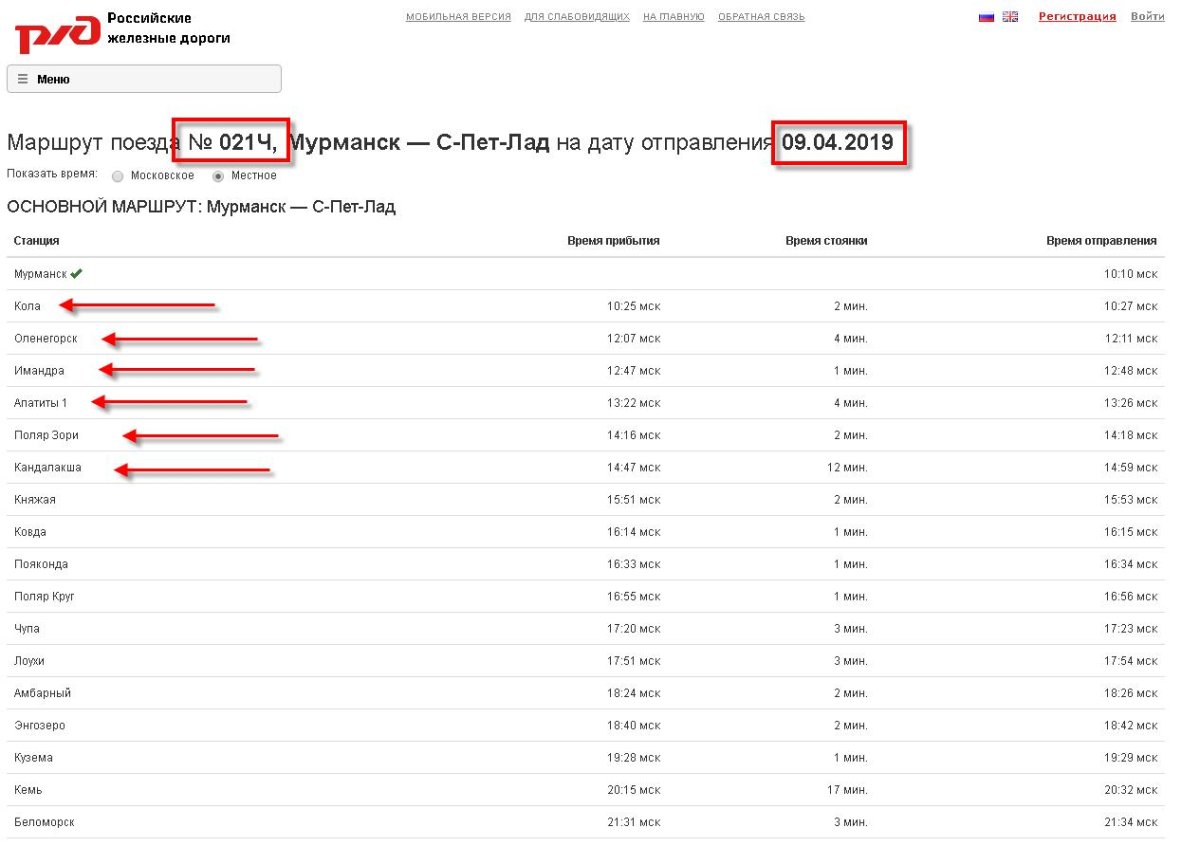
Task: Open the МОБИЛЬНАЯ ВЕРСИЯ link
Action: pos(457,16)
